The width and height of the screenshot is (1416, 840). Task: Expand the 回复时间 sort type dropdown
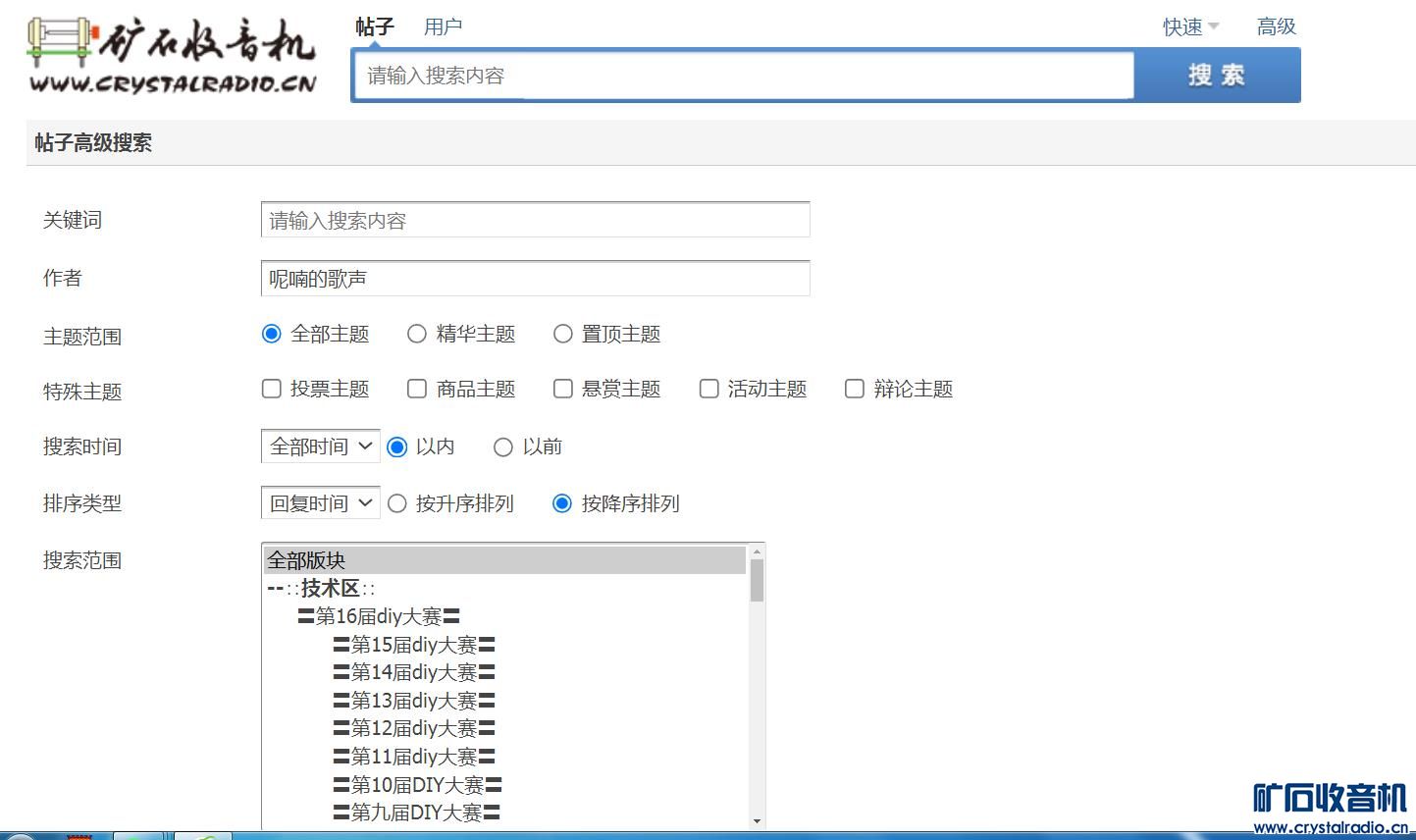click(x=320, y=503)
